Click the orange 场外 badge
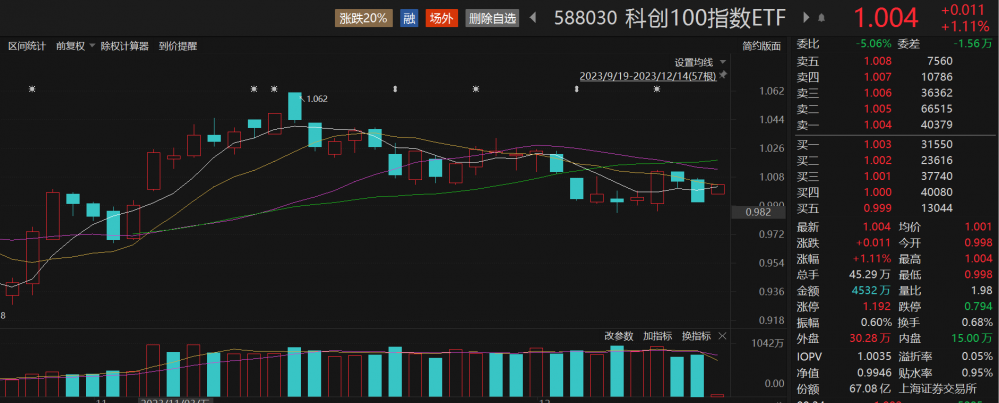This screenshot has height=403, width=999. 440,18
